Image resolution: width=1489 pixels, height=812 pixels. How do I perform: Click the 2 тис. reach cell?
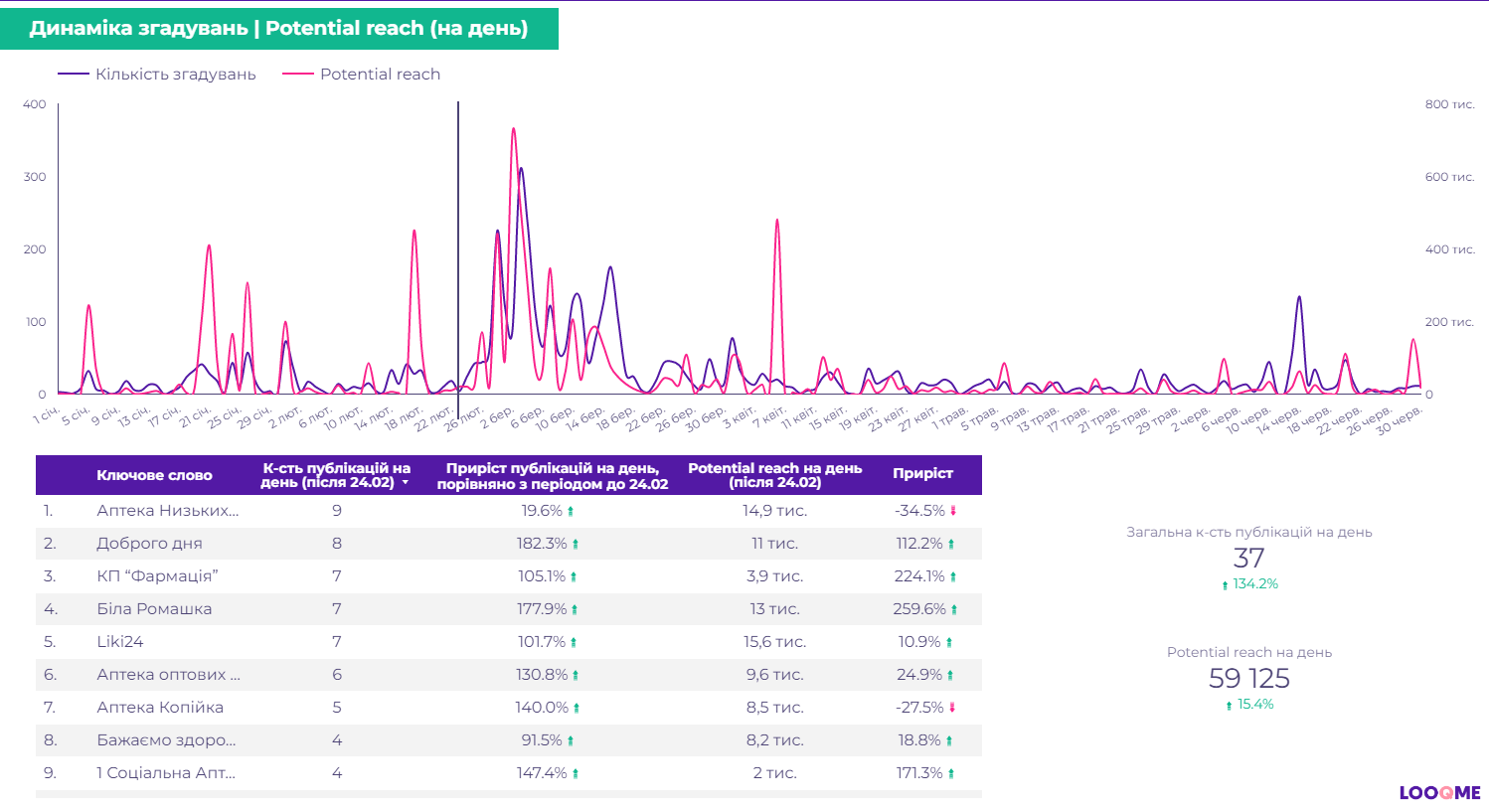(774, 773)
